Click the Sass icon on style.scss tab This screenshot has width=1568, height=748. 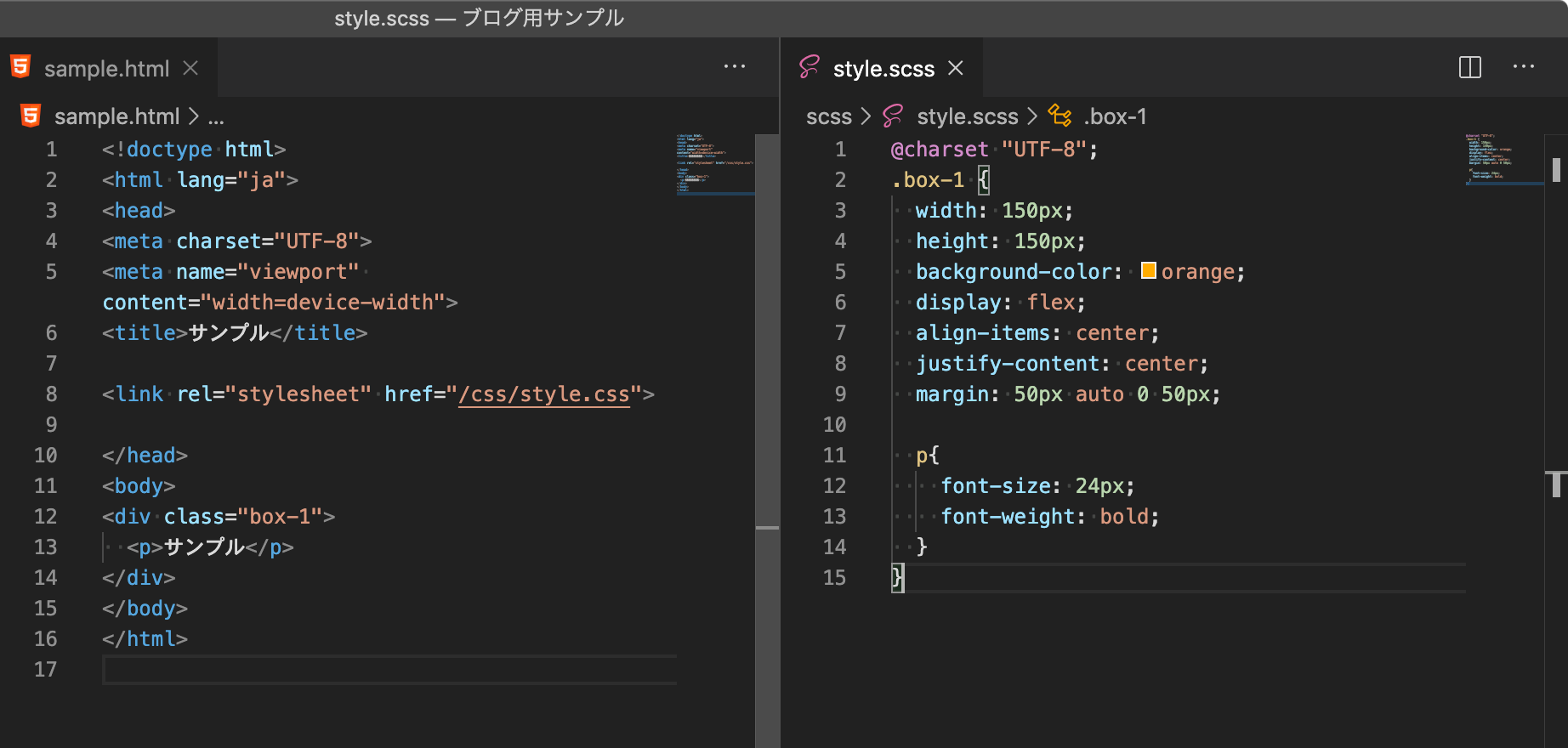[810, 67]
